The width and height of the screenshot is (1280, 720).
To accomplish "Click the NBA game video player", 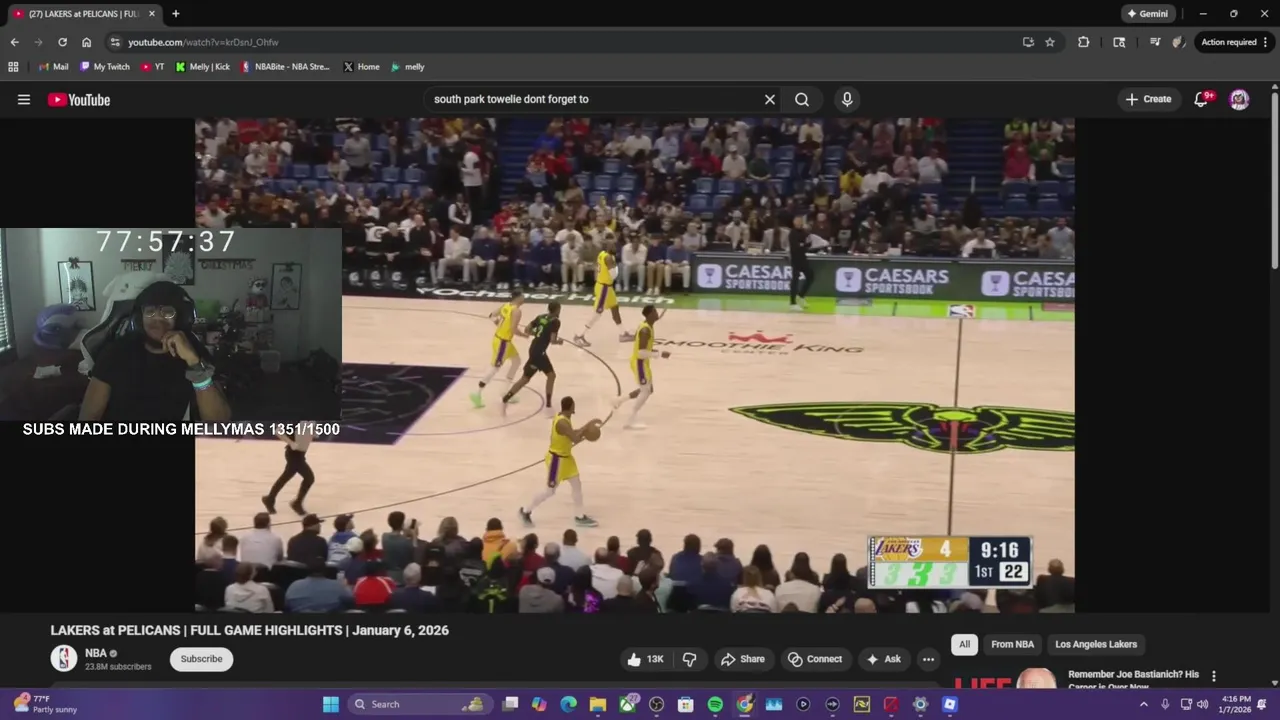I will pyautogui.click(x=635, y=365).
